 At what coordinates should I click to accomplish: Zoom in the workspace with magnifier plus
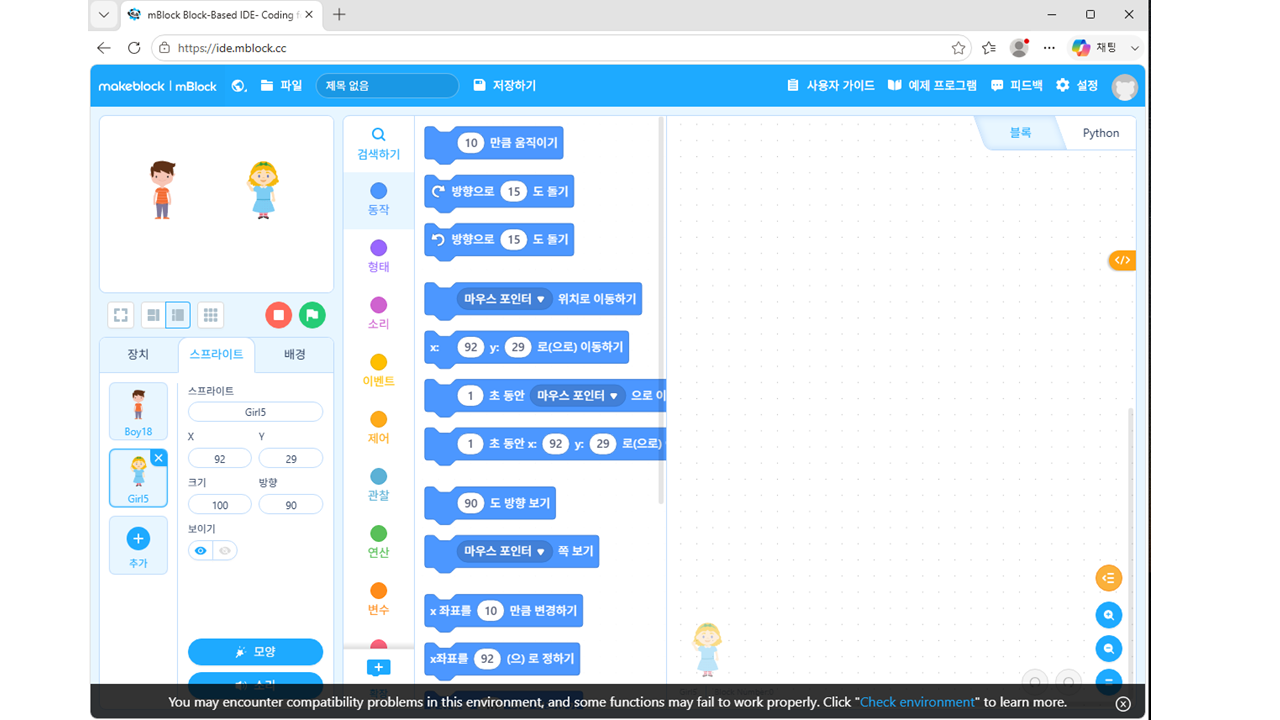(x=1109, y=615)
